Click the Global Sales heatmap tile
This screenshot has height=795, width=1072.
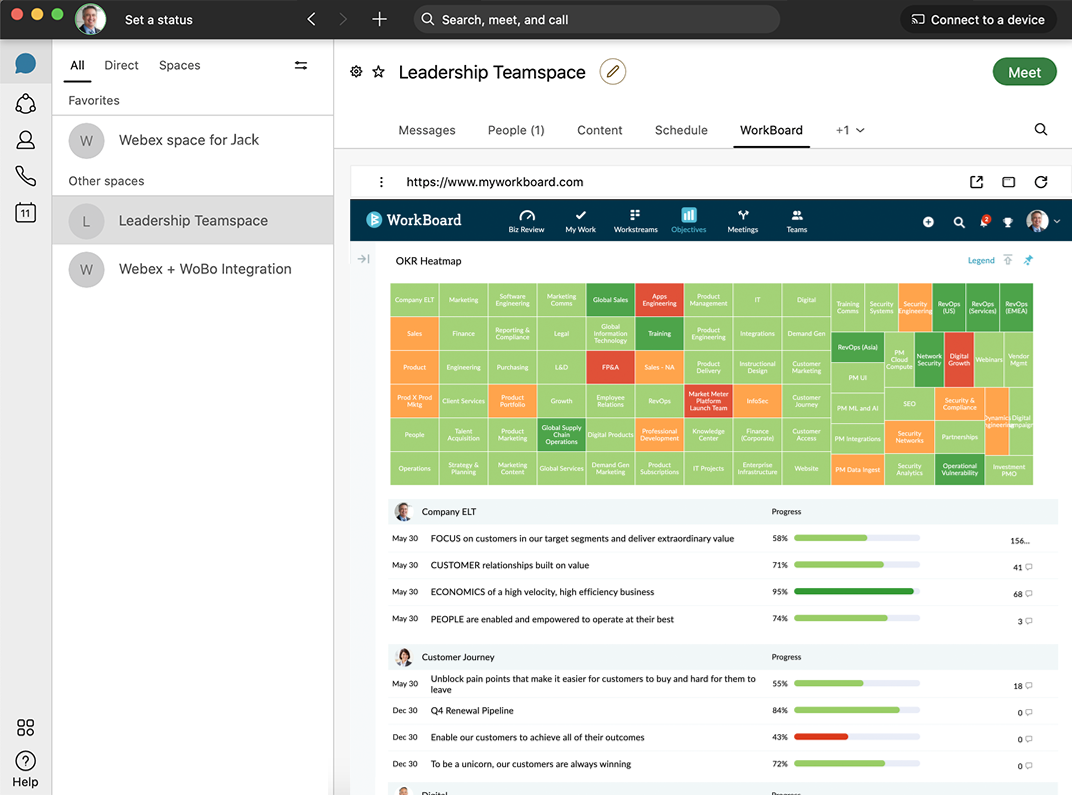611,300
